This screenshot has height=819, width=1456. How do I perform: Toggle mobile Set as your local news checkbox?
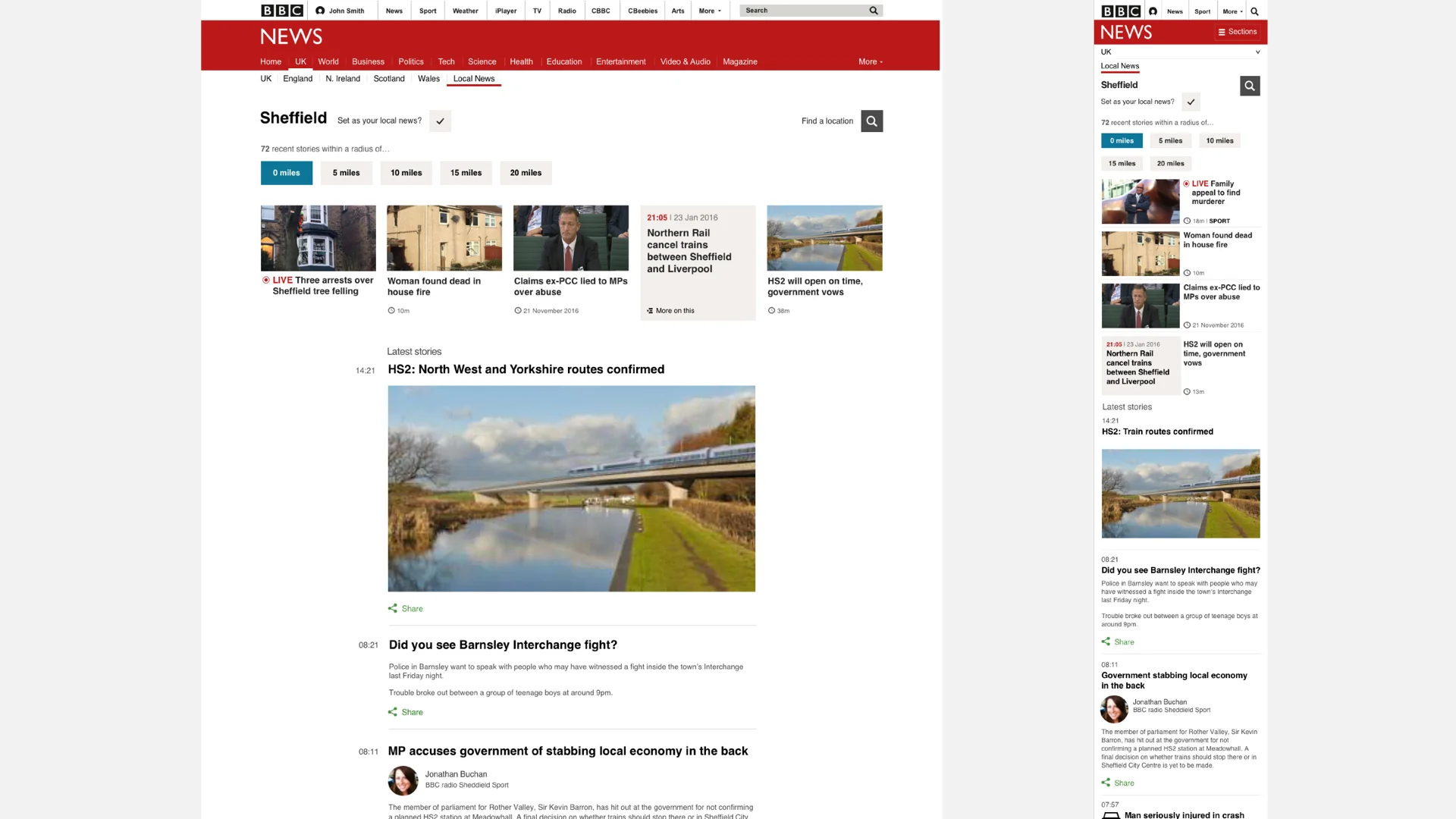pyautogui.click(x=1191, y=102)
